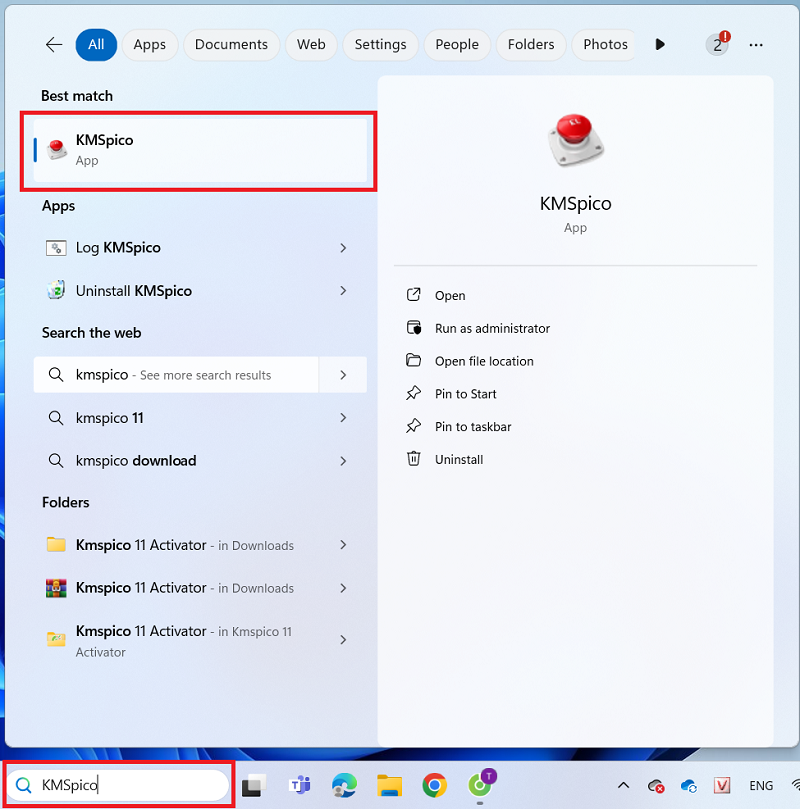This screenshot has width=800, height=809.
Task: Click the 'kmspico 11' web search suggestion
Action: [x=110, y=418]
